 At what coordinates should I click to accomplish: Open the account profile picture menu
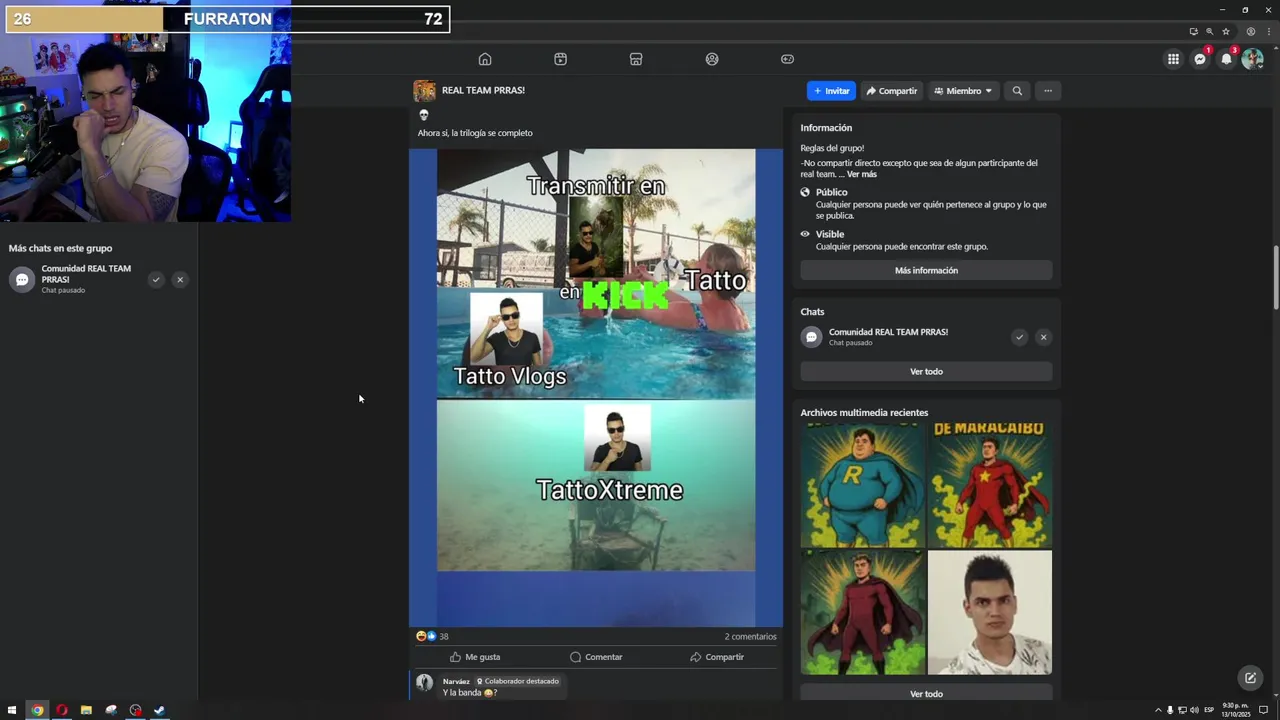tap(1252, 59)
